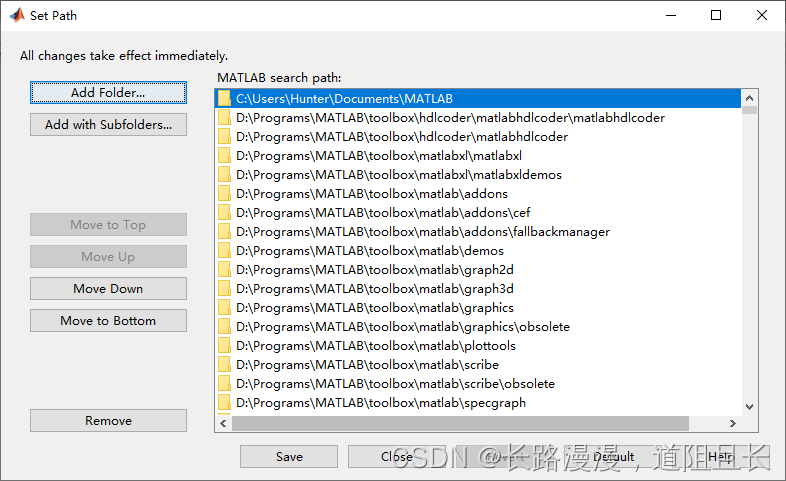Select toolbox\matlab\demos path row
786x481 pixels.
pyautogui.click(x=478, y=251)
